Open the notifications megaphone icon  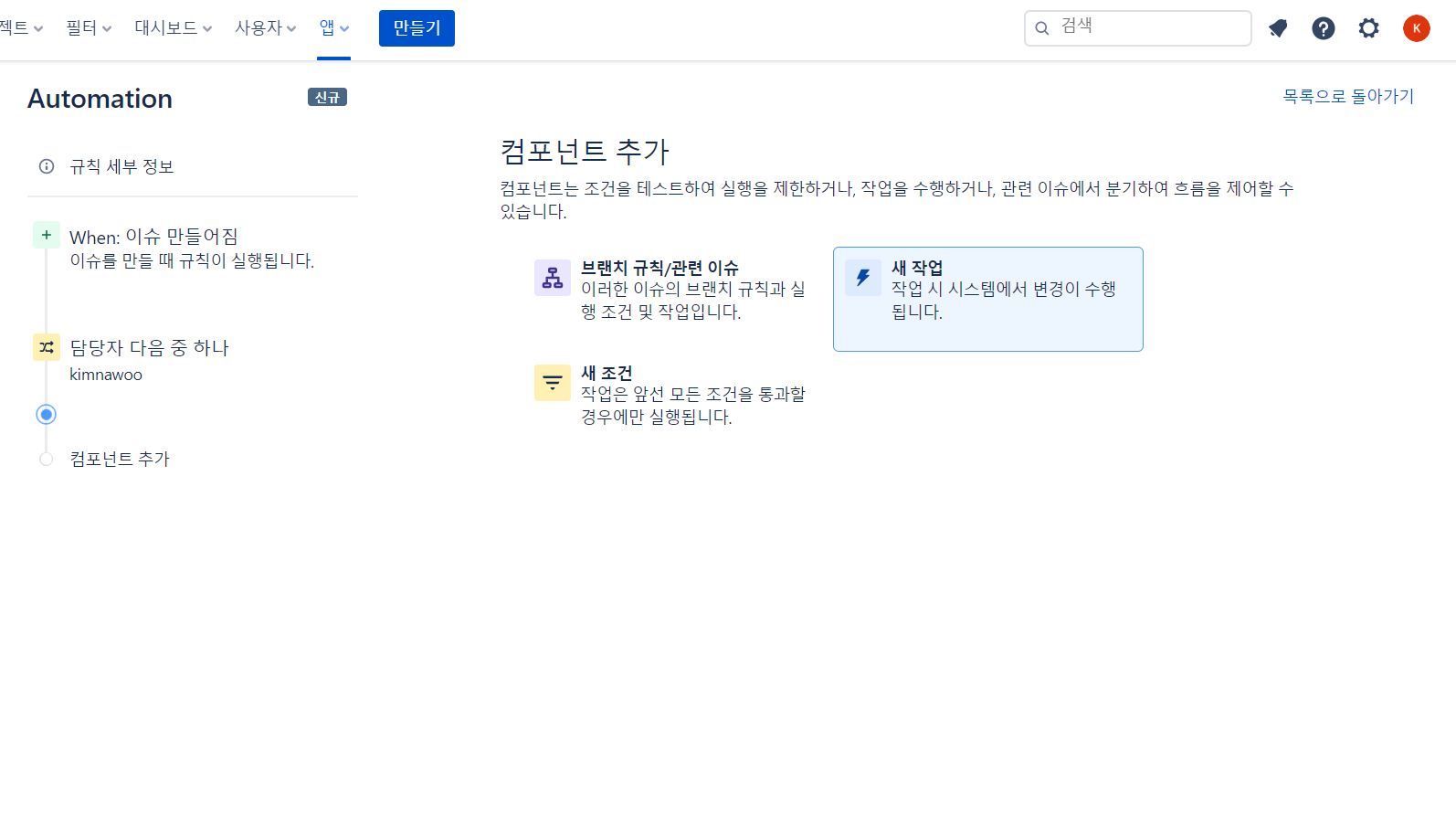pyautogui.click(x=1278, y=28)
